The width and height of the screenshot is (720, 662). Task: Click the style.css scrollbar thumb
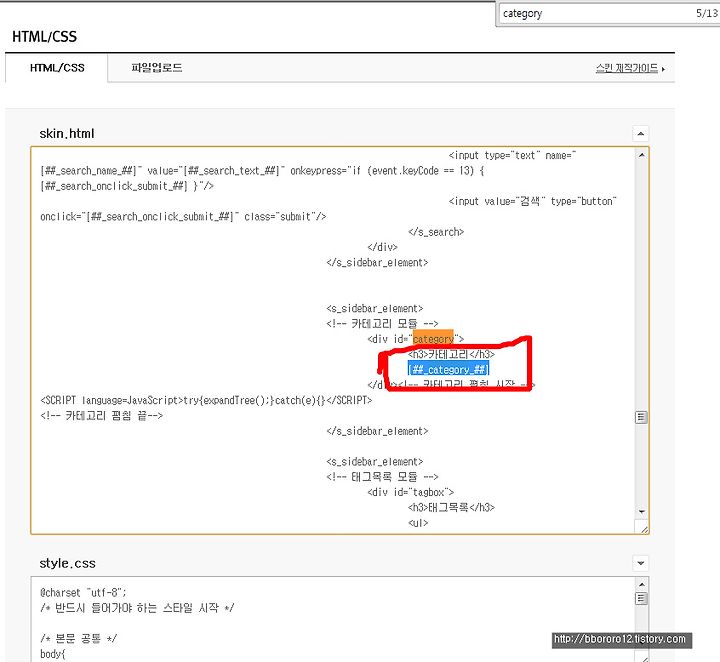click(x=641, y=598)
